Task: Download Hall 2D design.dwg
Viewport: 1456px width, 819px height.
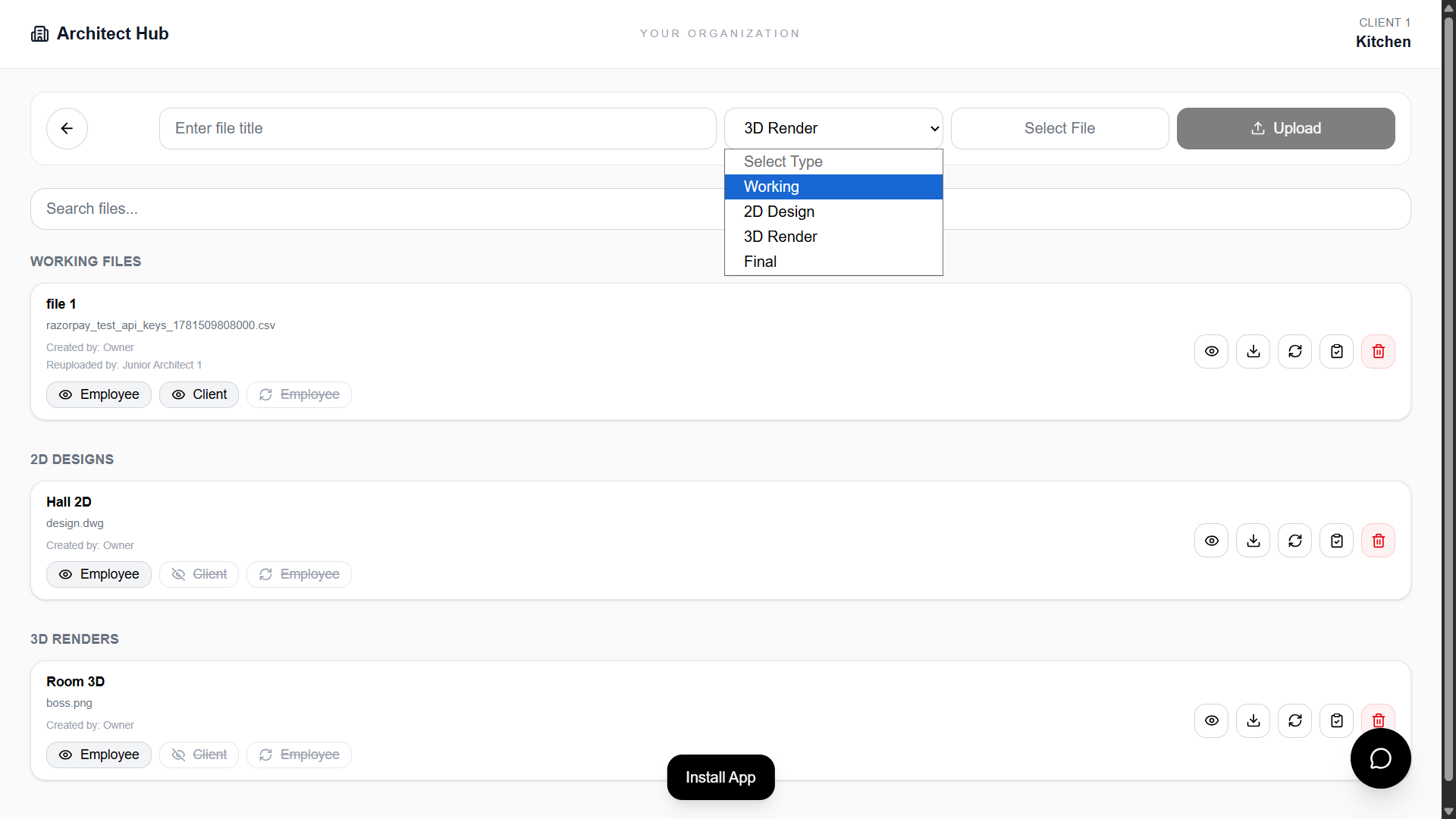Action: 1253,541
